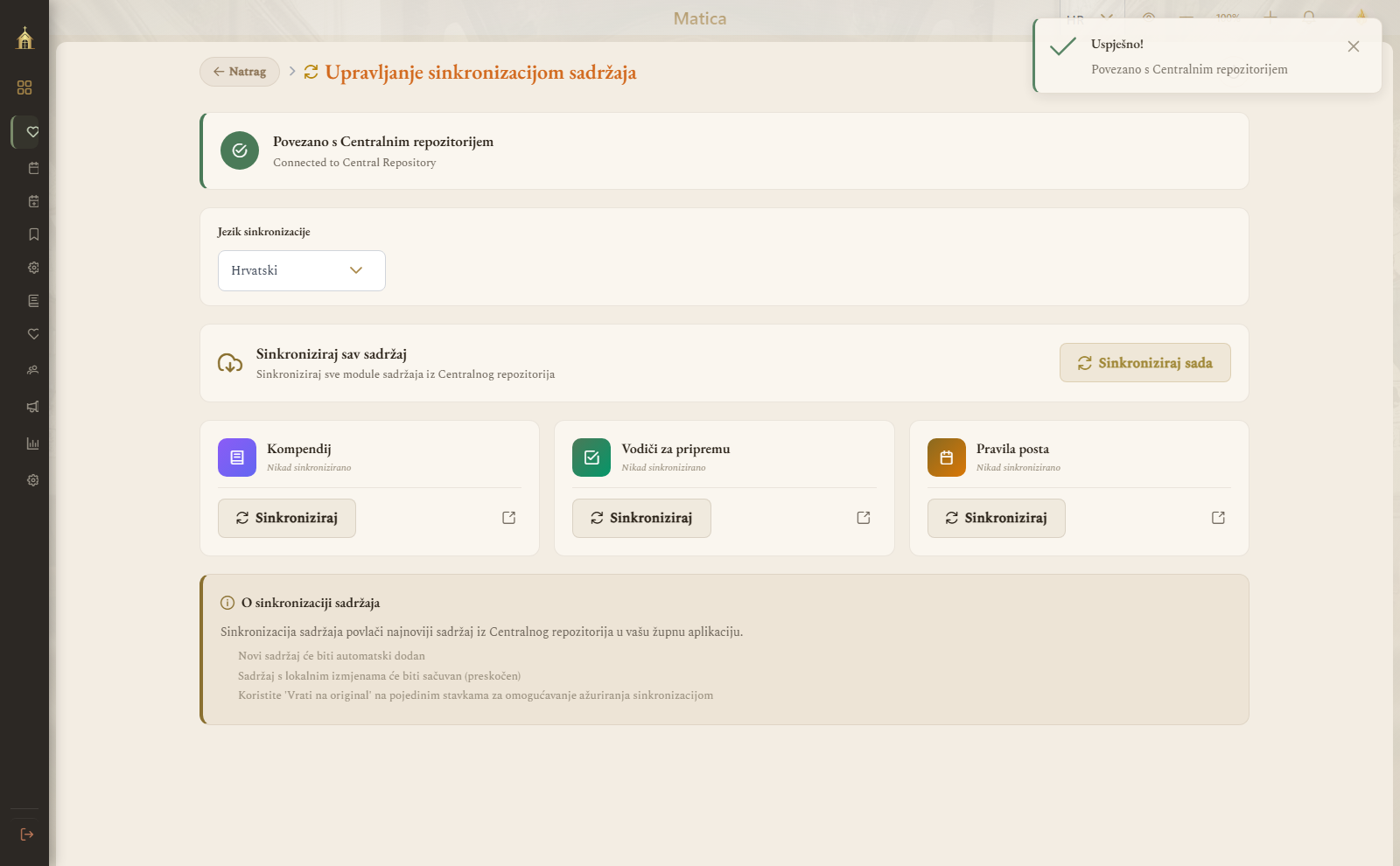This screenshot has height=866, width=1400.
Task: Click the cloud download icon for full sync
Action: (x=230, y=363)
